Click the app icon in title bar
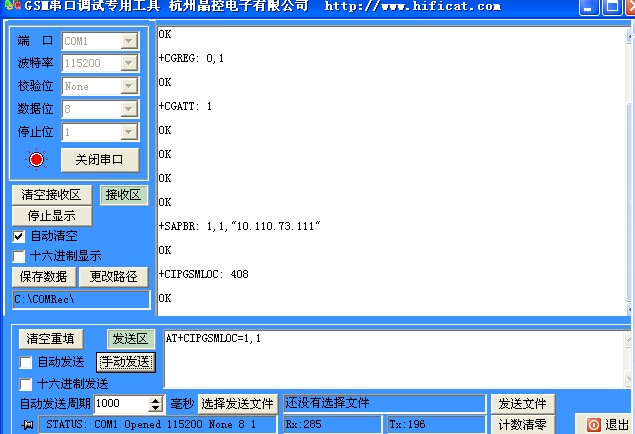 pos(12,5)
